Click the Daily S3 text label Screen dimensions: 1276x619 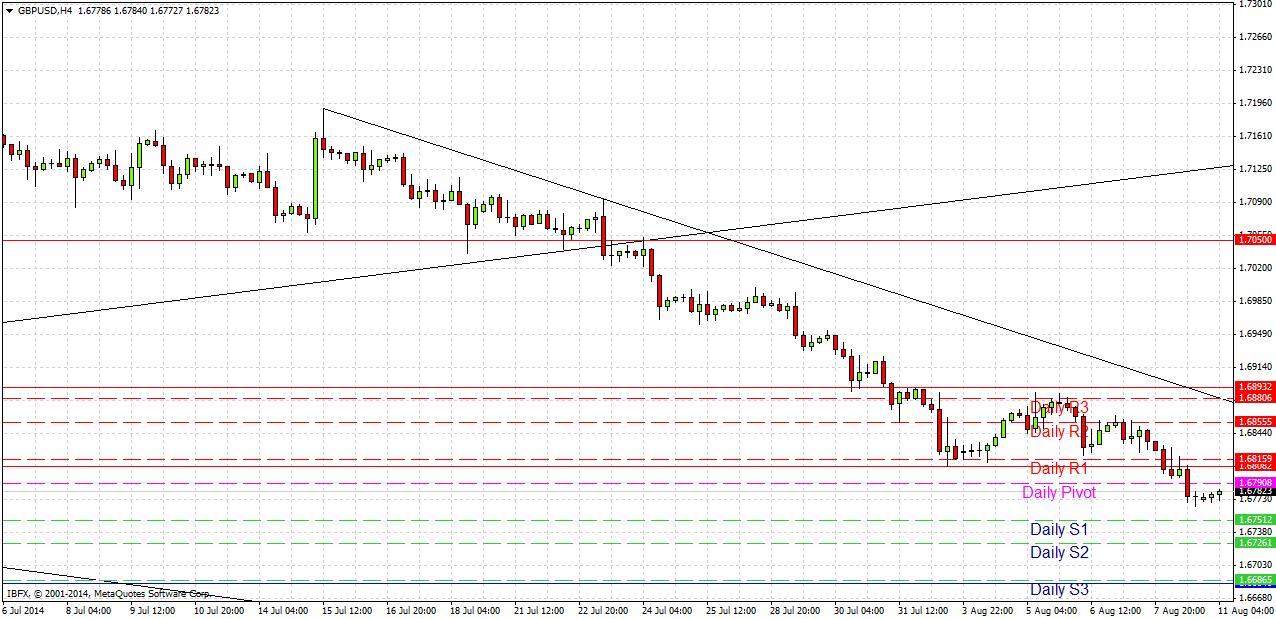tap(1059, 590)
